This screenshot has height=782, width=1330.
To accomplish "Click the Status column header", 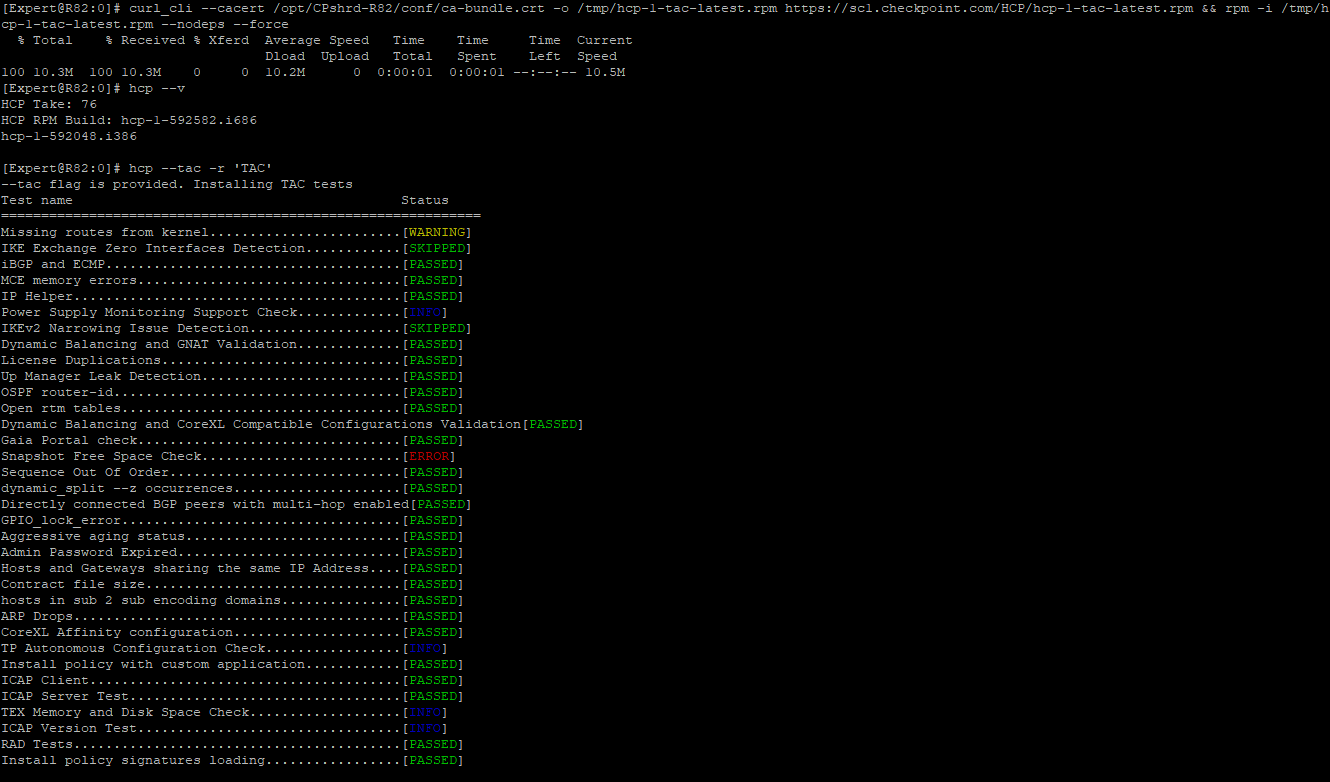I will (x=424, y=199).
